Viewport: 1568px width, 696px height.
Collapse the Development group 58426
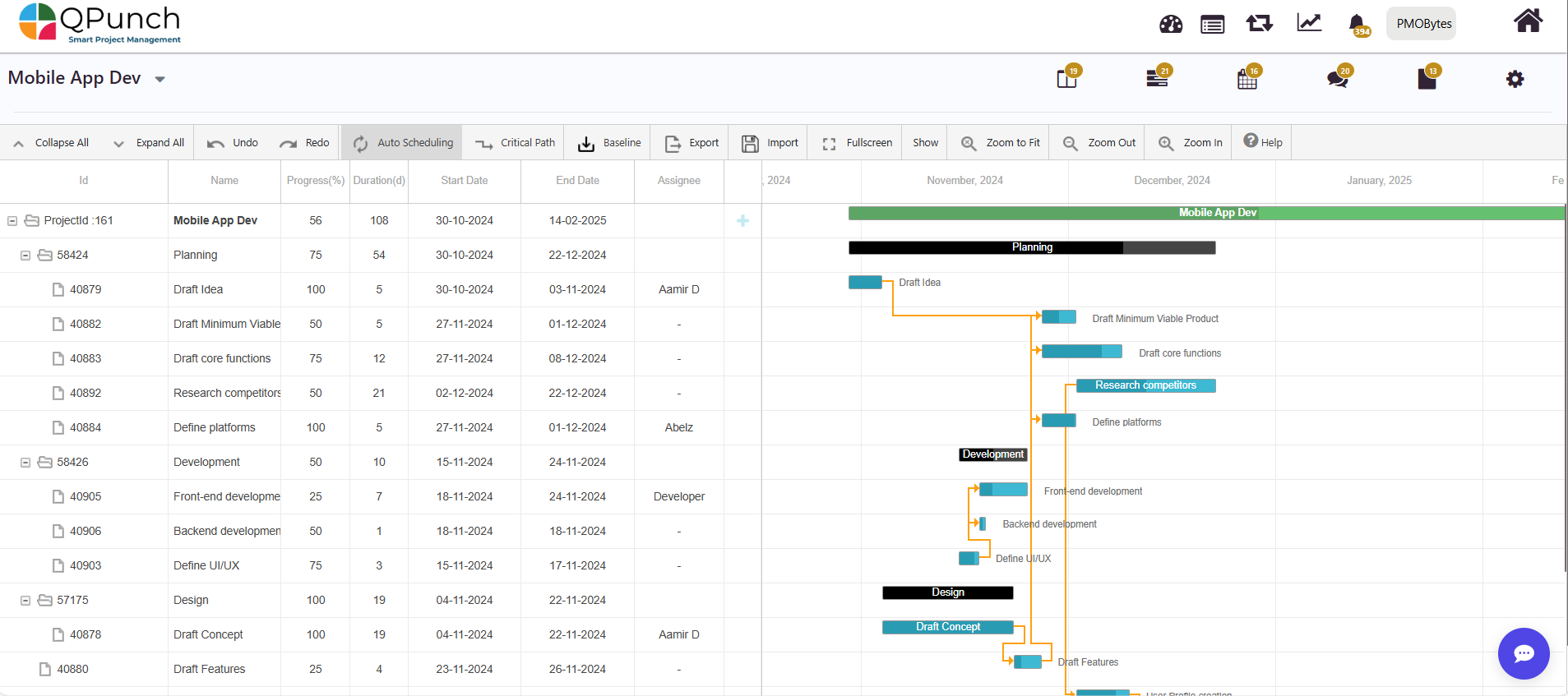(25, 463)
